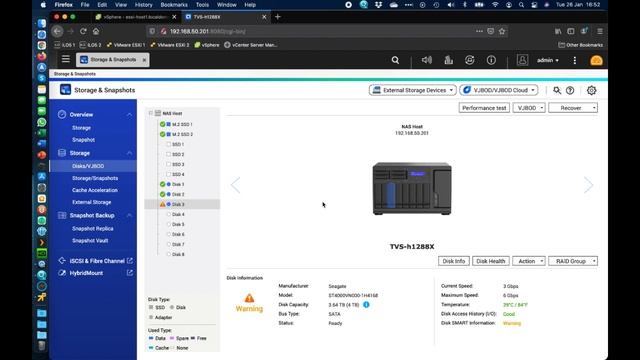640x360 pixels.
Task: Click the Firefox back button
Action: coord(58,31)
